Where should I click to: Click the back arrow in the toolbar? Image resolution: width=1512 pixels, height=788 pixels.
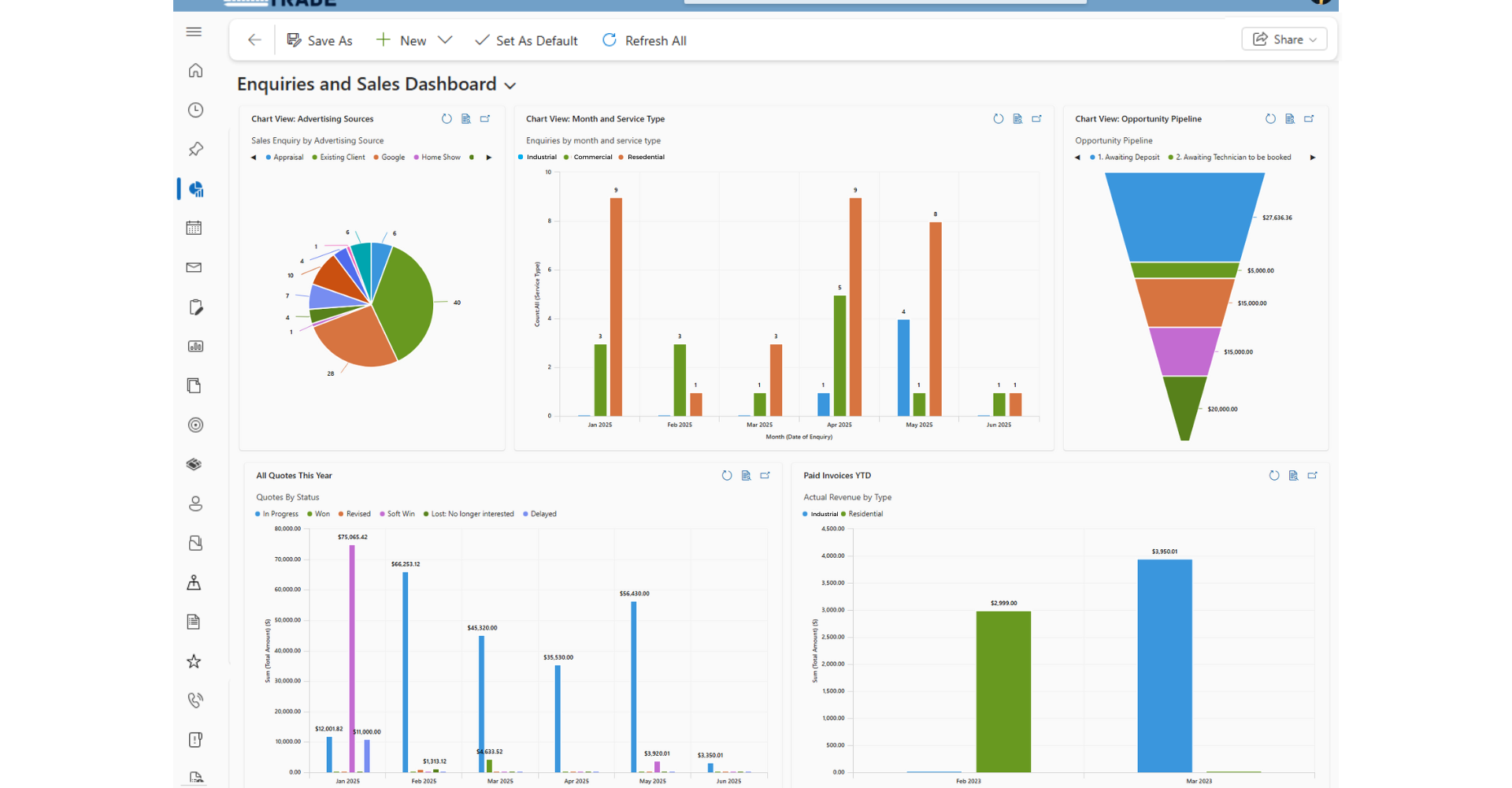point(254,40)
